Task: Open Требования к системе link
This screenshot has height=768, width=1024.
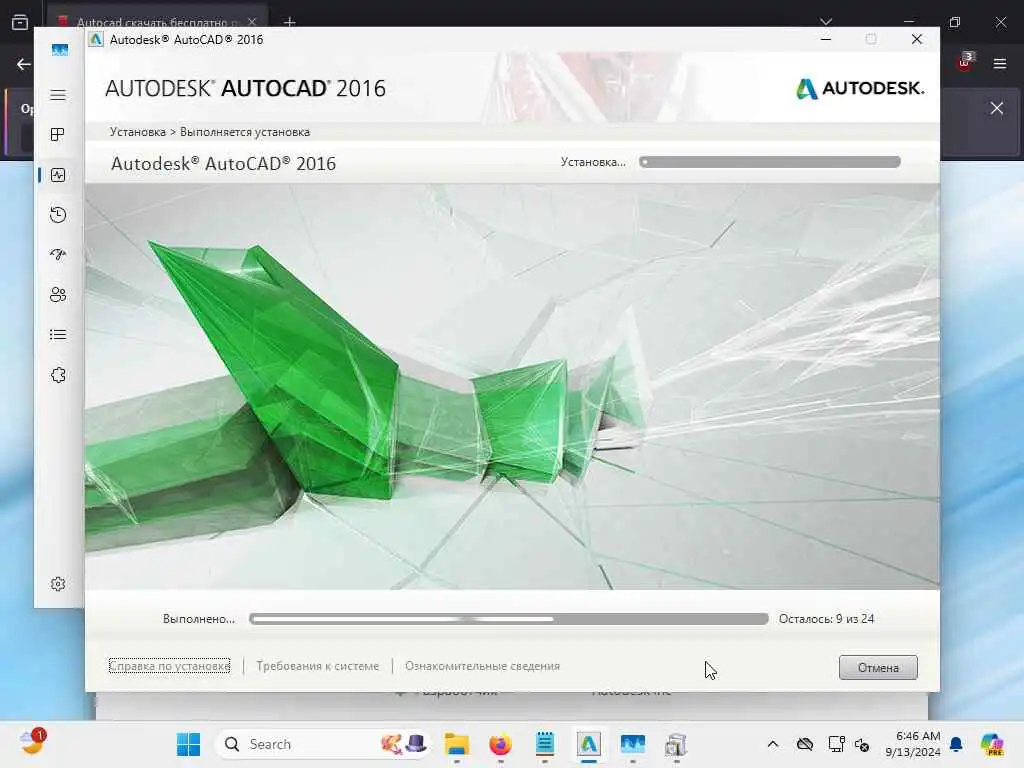Action: point(317,666)
